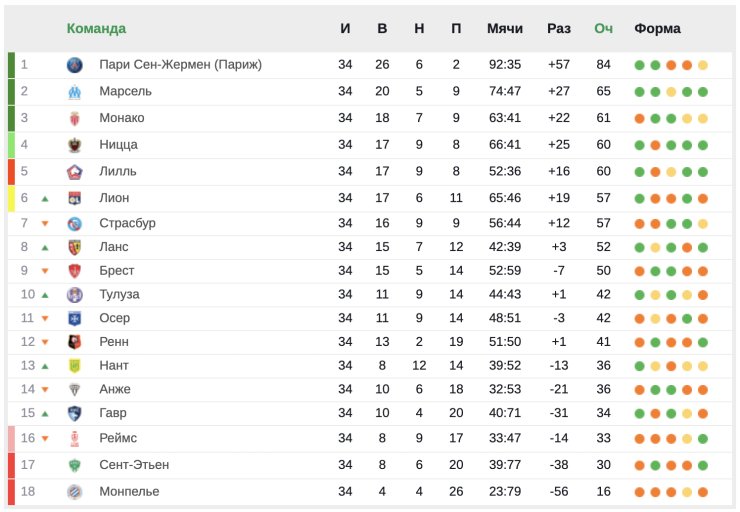This screenshot has width=740, height=512.
Task: Sort table by Команда column header
Action: (96, 28)
